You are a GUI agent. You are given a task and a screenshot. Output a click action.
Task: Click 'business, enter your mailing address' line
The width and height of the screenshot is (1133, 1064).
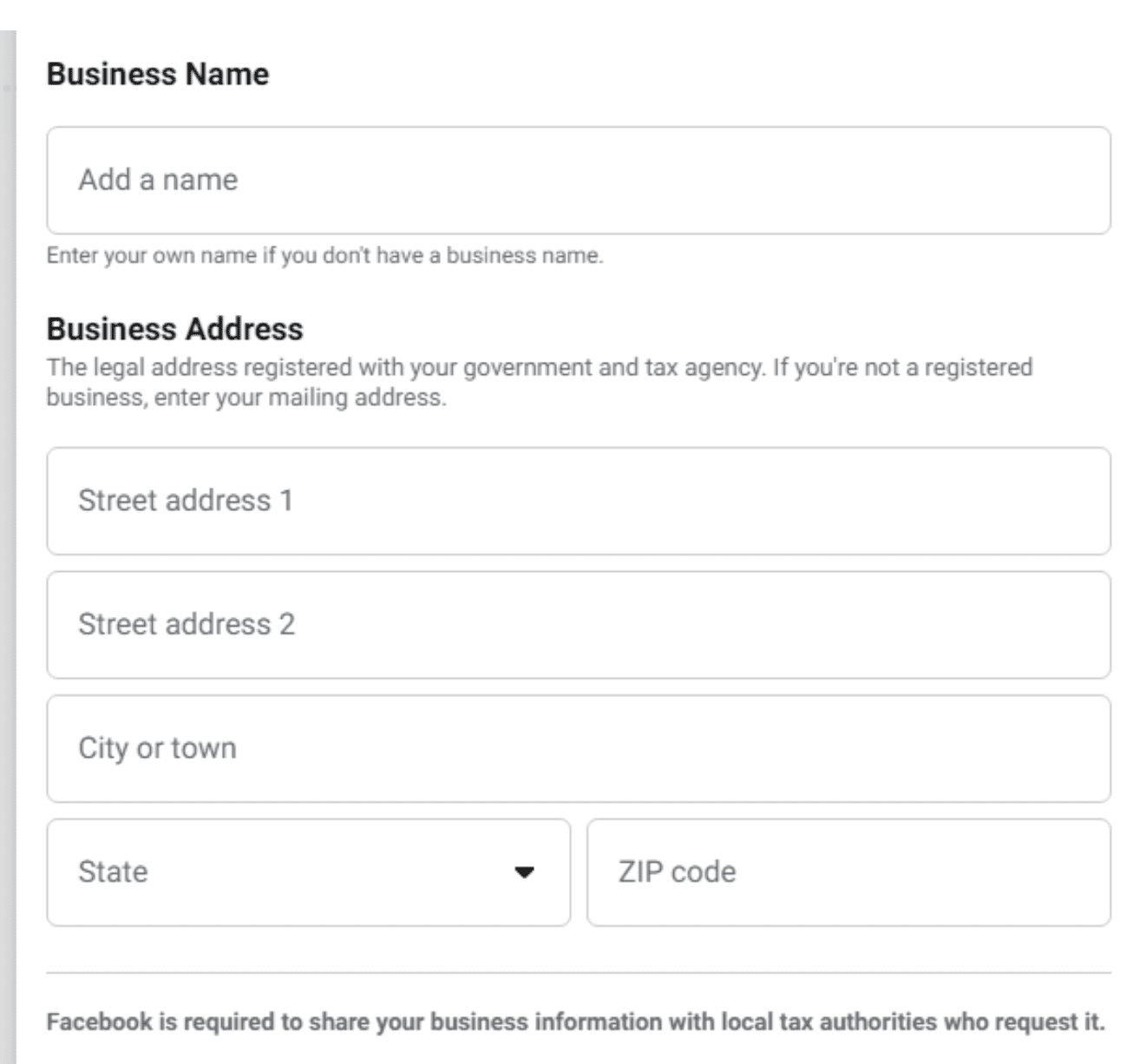click(x=246, y=397)
